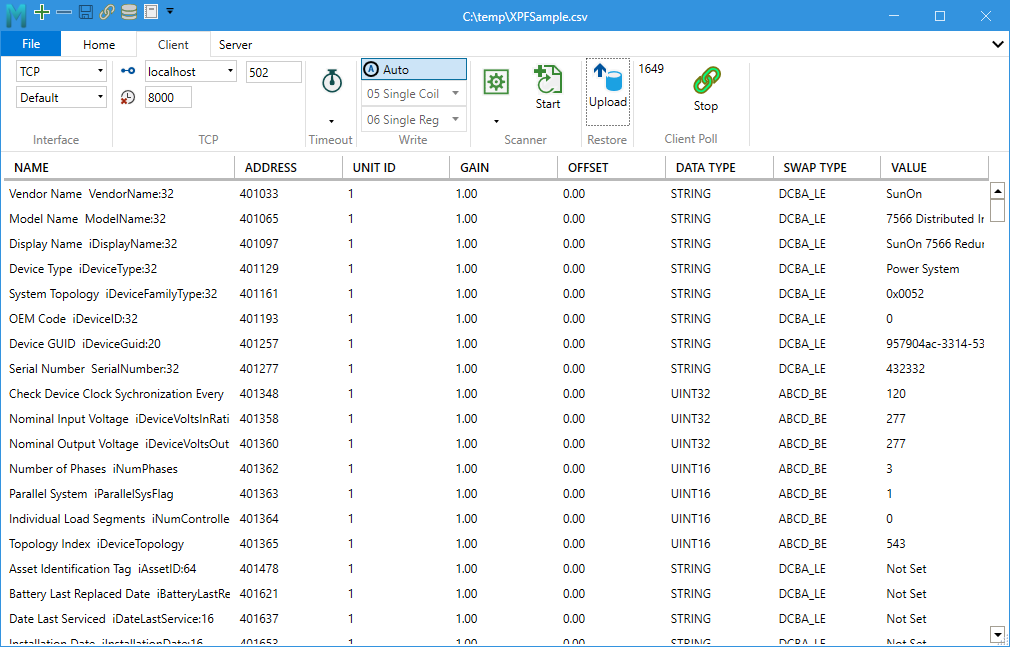Click the database stack icon in title bar
Viewport: 1010px width, 647px height.
(129, 12)
